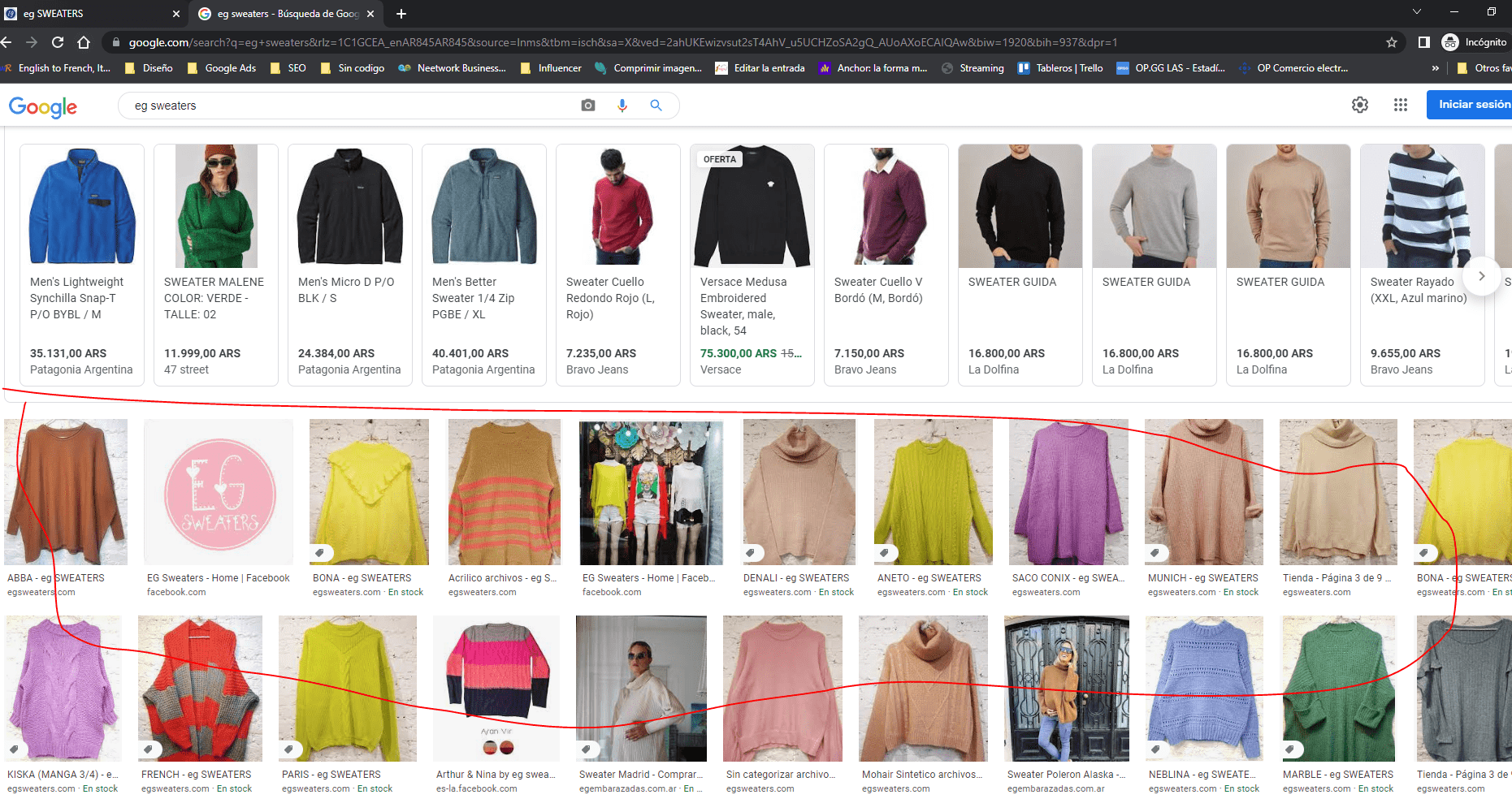Open the Influencer bookmarks folder
The height and width of the screenshot is (812, 1512).
tap(551, 68)
